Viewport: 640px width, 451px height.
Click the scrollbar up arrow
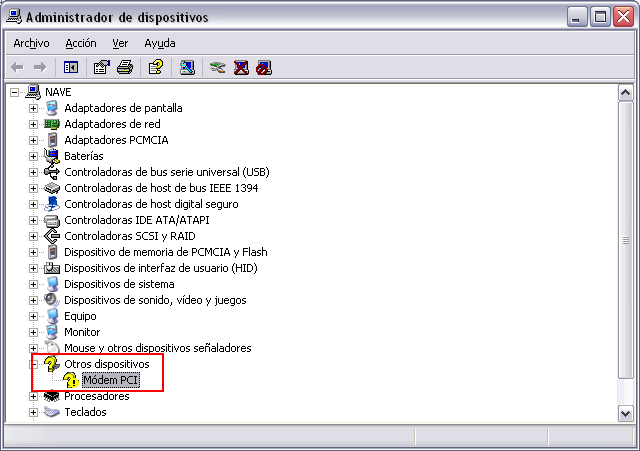[x=625, y=93]
